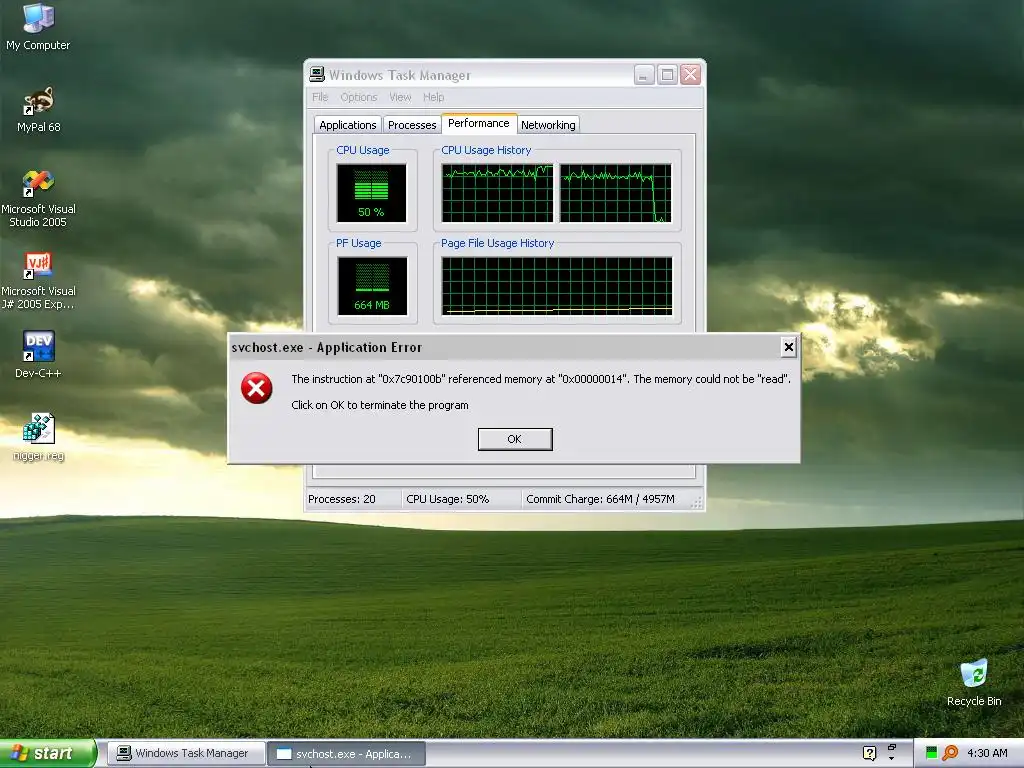
Task: Click OK to terminate the program
Action: coord(515,439)
